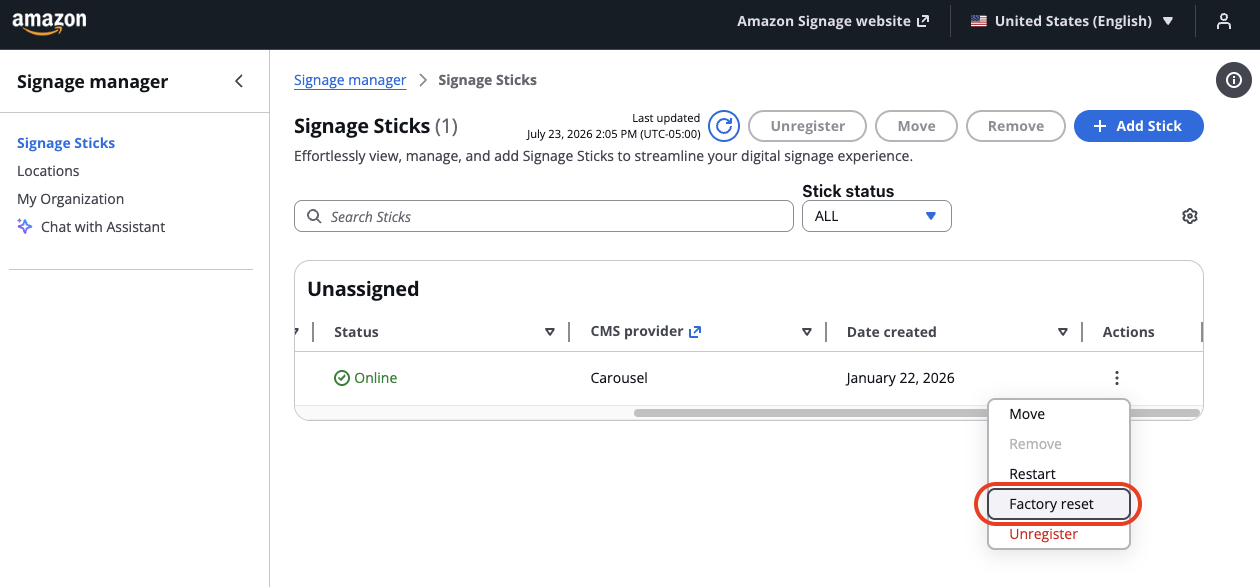Screen dimensions: 1260x587
Task: Click the Actions column header
Action: pyautogui.click(x=1129, y=332)
